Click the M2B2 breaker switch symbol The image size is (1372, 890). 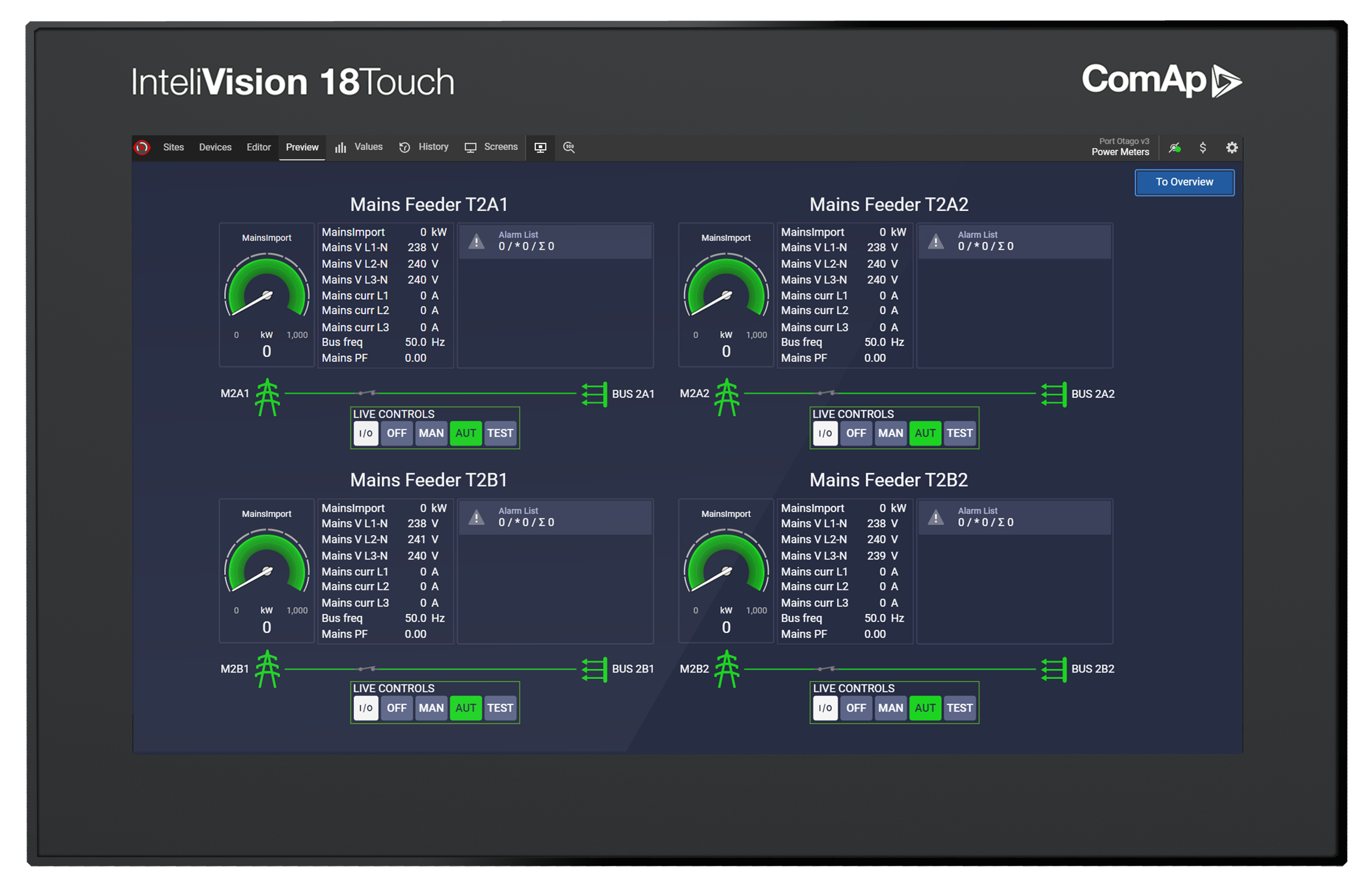pos(826,668)
